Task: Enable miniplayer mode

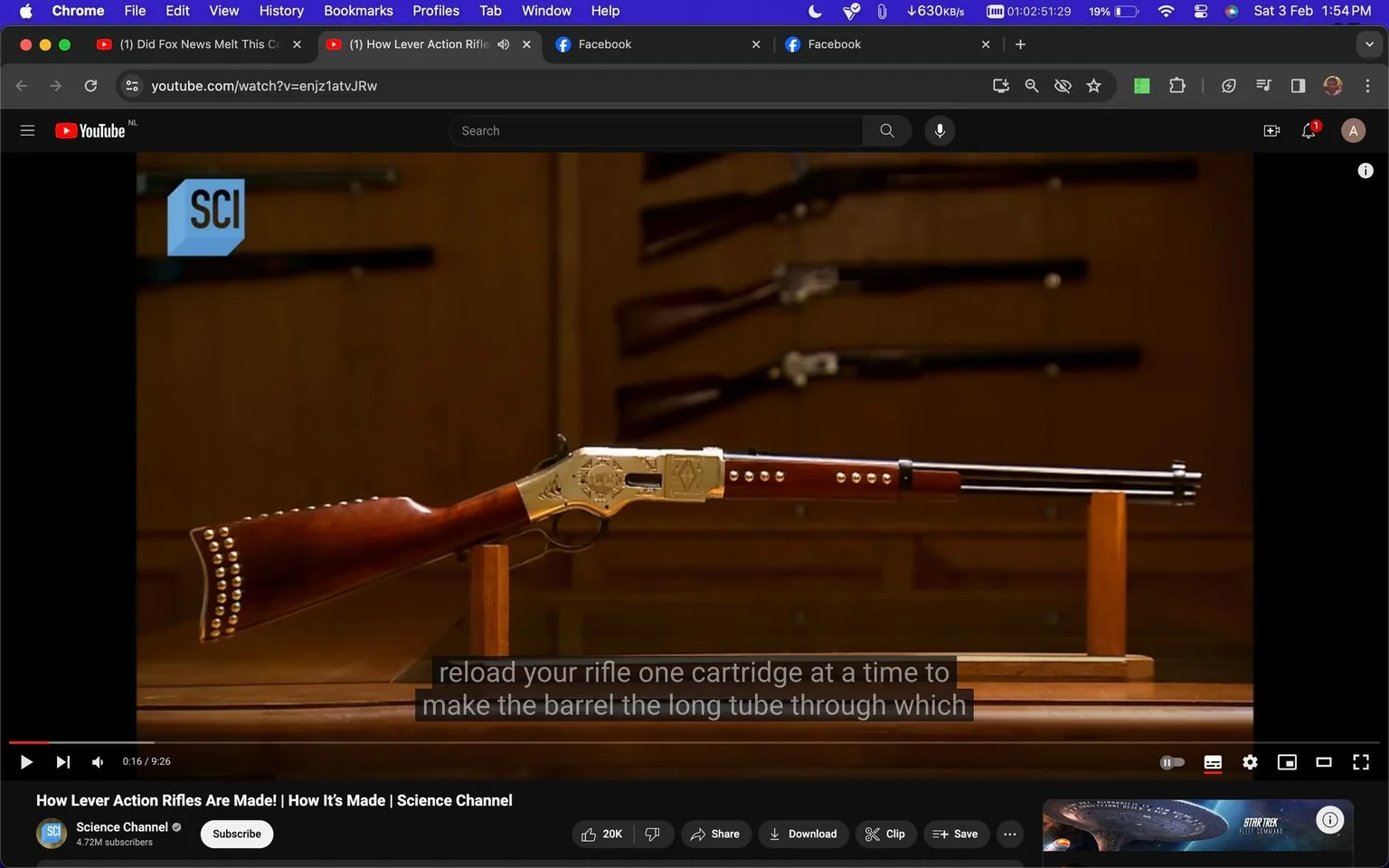Action: tap(1287, 762)
